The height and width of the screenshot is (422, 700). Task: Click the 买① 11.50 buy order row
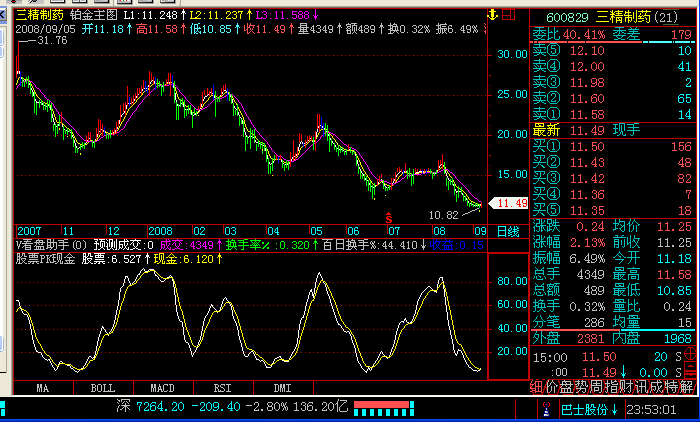(612, 146)
